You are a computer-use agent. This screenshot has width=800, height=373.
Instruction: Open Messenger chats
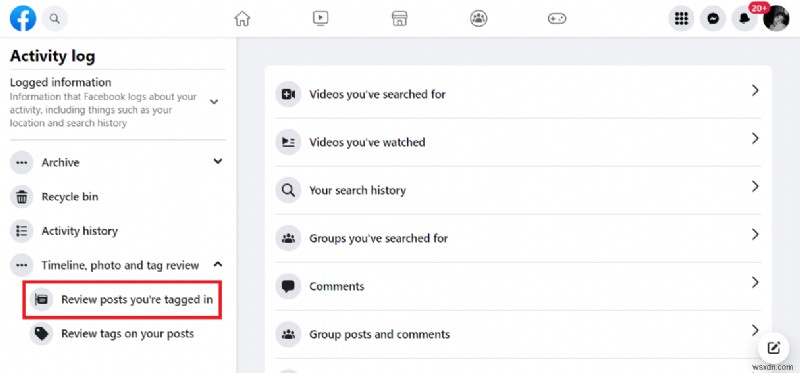coord(713,19)
